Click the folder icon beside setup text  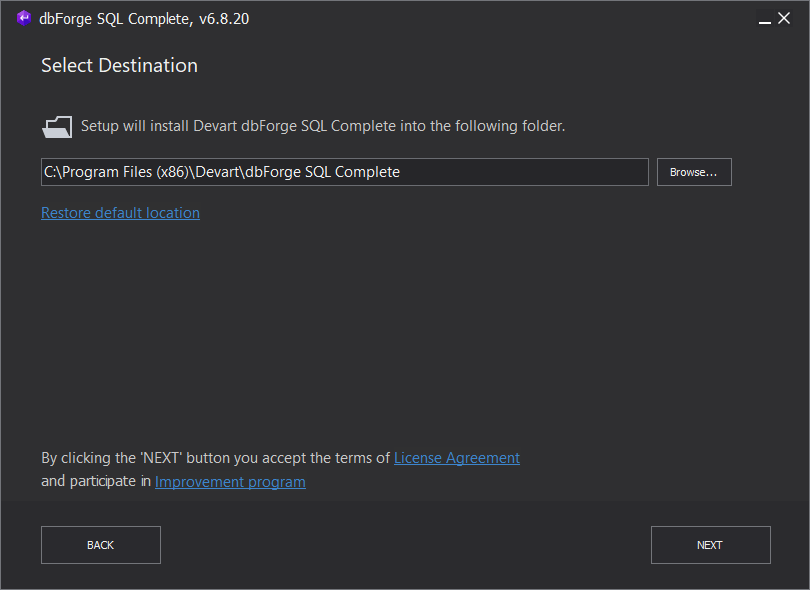point(57,127)
